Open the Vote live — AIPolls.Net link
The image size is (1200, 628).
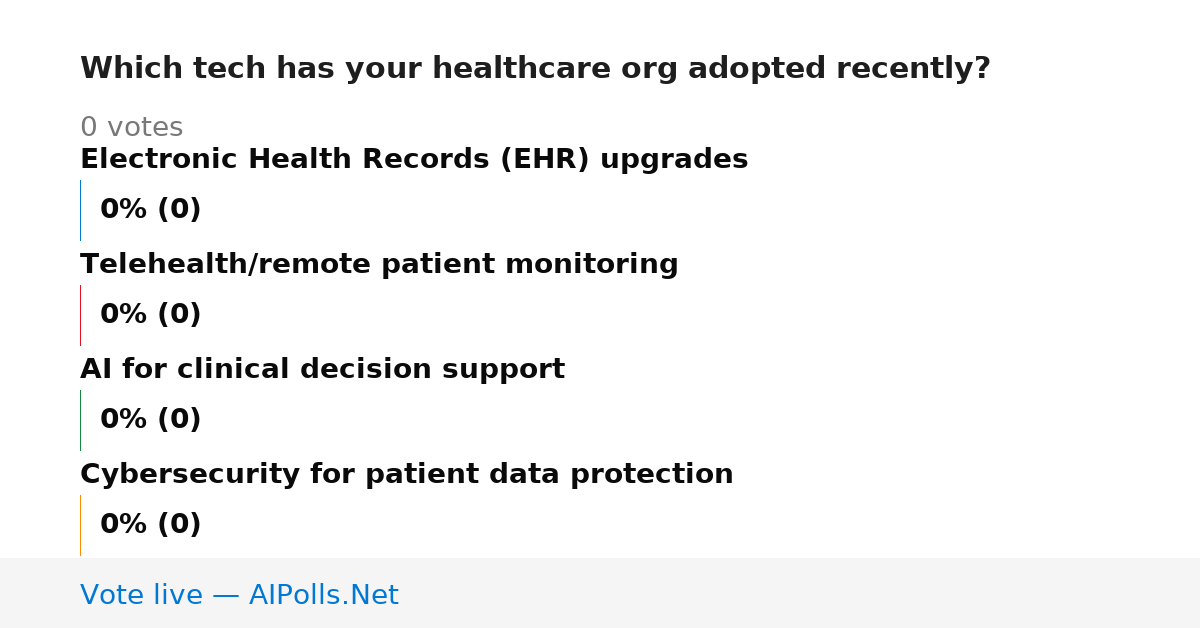pyautogui.click(x=239, y=596)
